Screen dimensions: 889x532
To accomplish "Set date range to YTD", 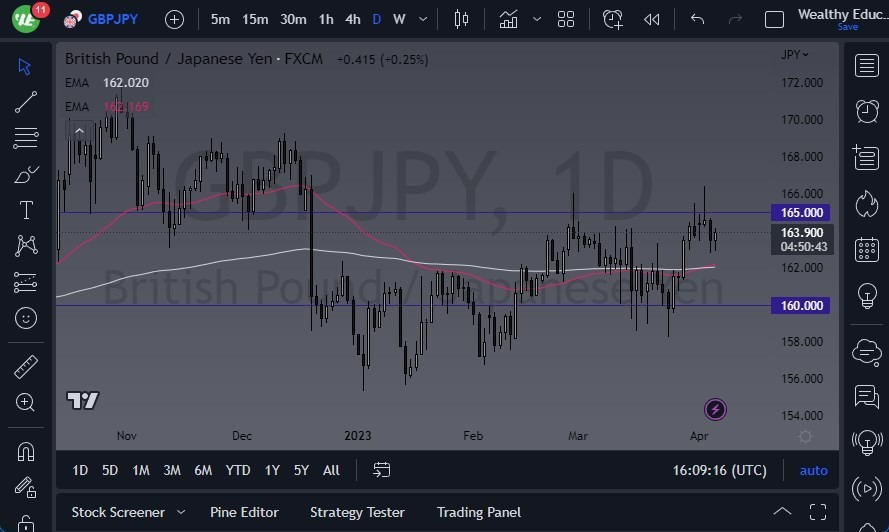I will click(238, 470).
